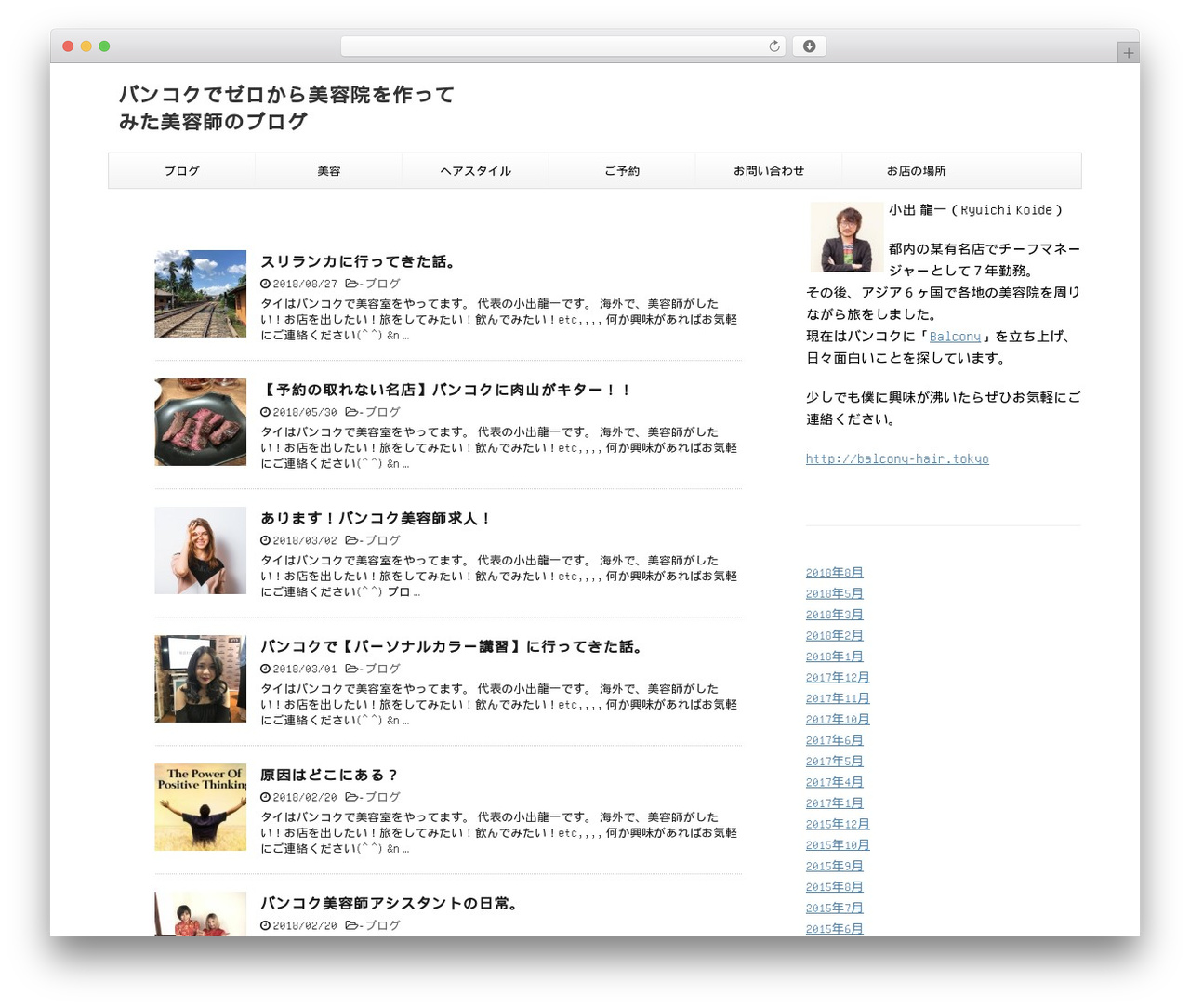This screenshot has height=1008, width=1190.
Task: Reload the page with the refresh icon
Action: point(773,46)
